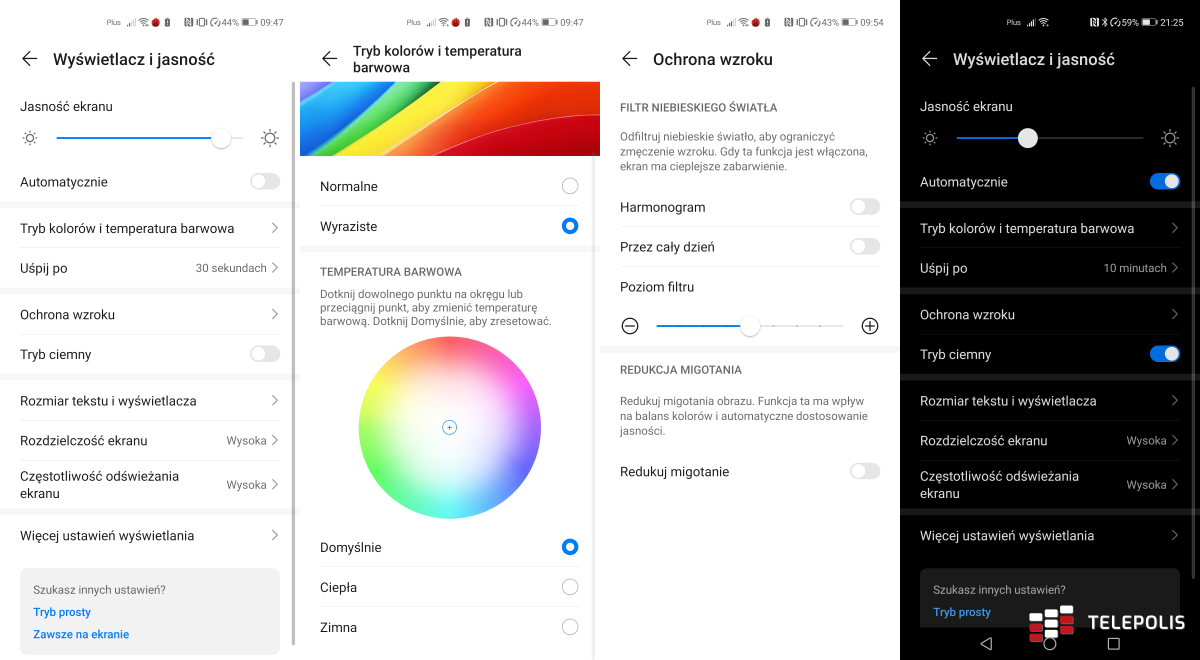Open recent apps with the square button
This screenshot has height=660, width=1200.
coord(1113,643)
